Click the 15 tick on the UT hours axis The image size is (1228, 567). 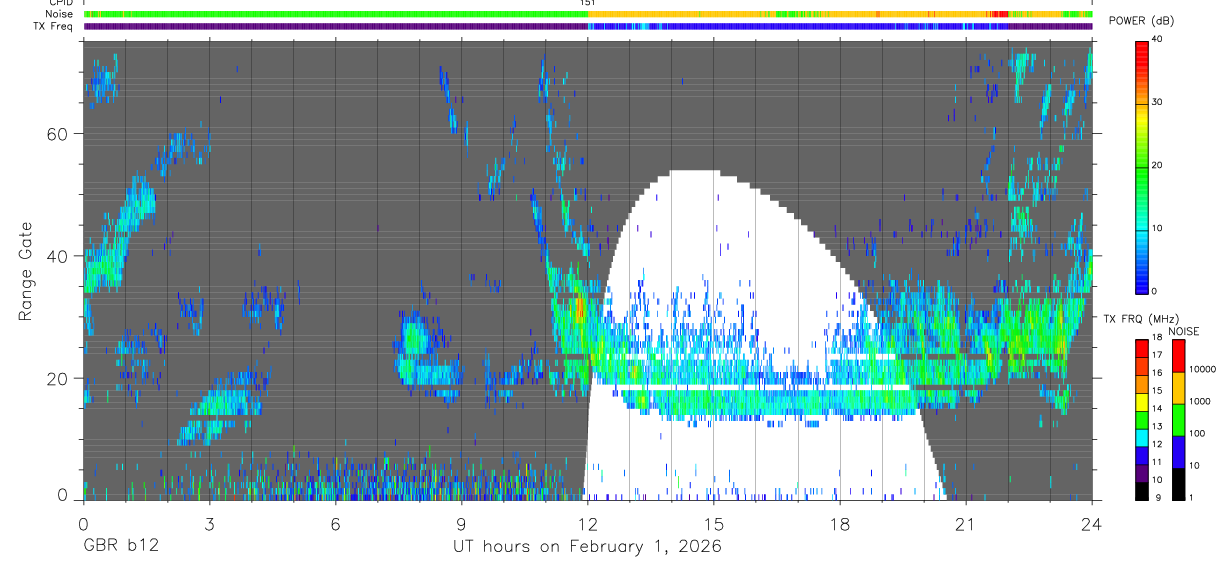pyautogui.click(x=713, y=523)
